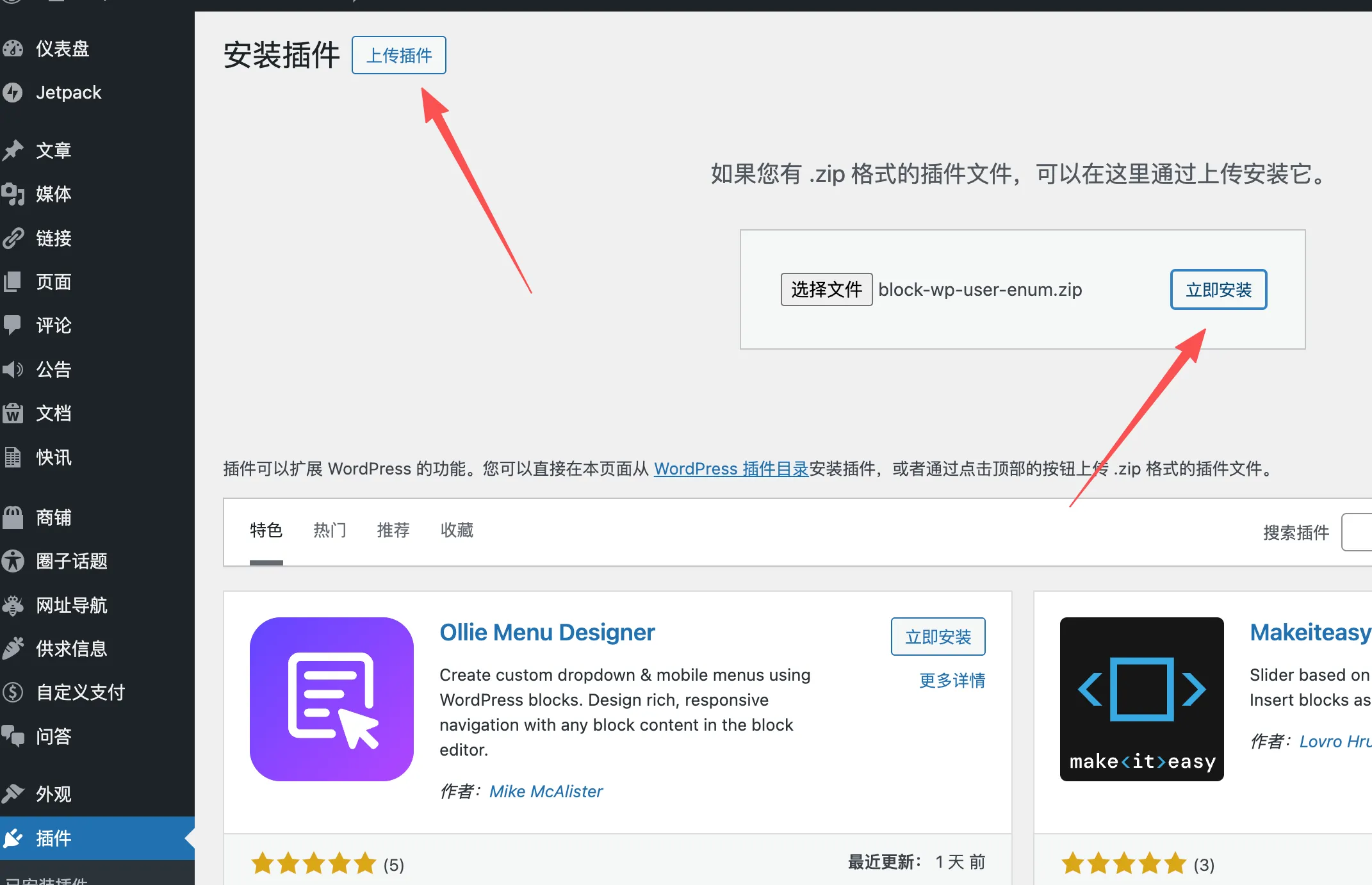Click the pushpin icon for 文章
The image size is (1372, 885).
click(13, 150)
